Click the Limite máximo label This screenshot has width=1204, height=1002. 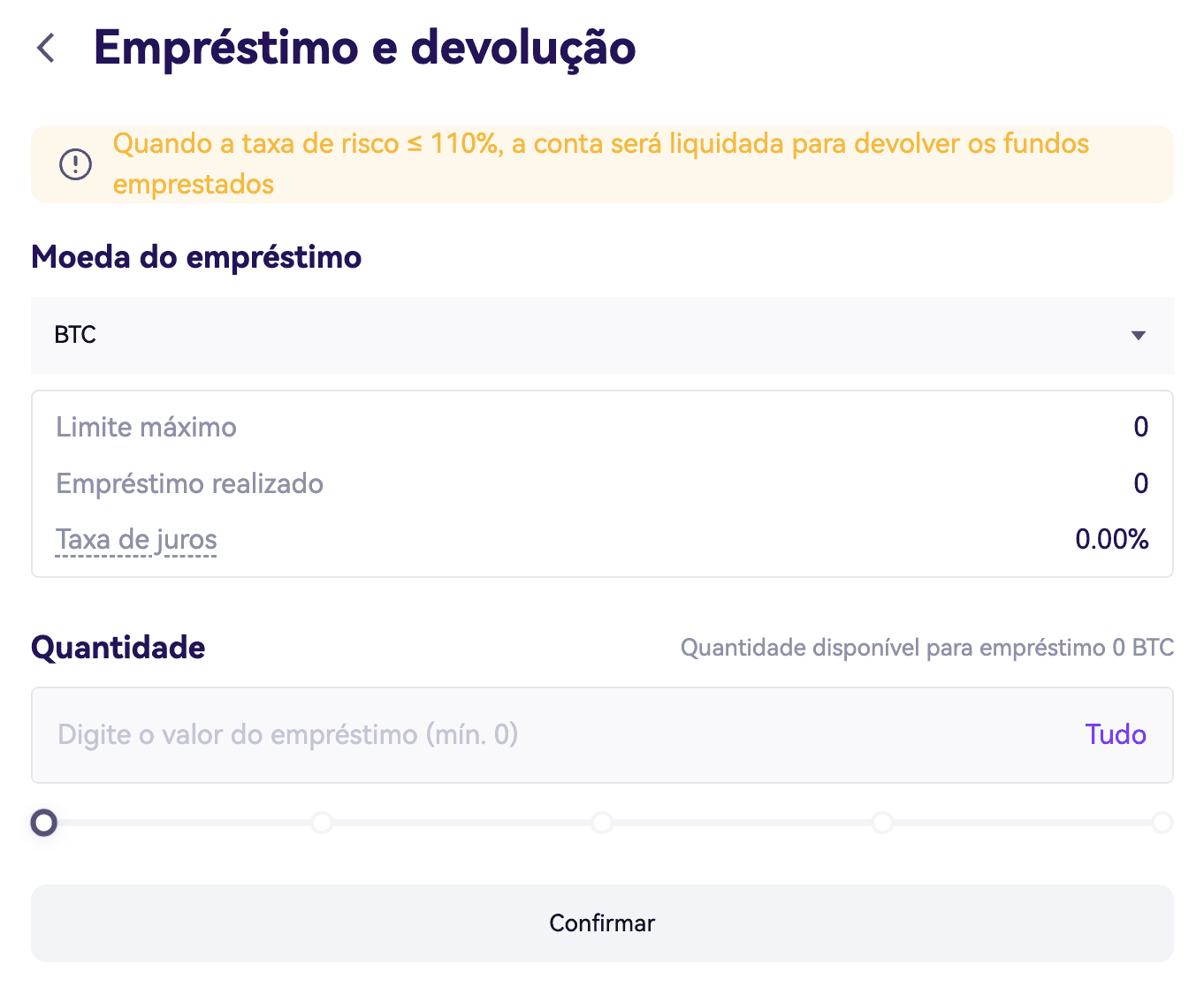coord(146,428)
